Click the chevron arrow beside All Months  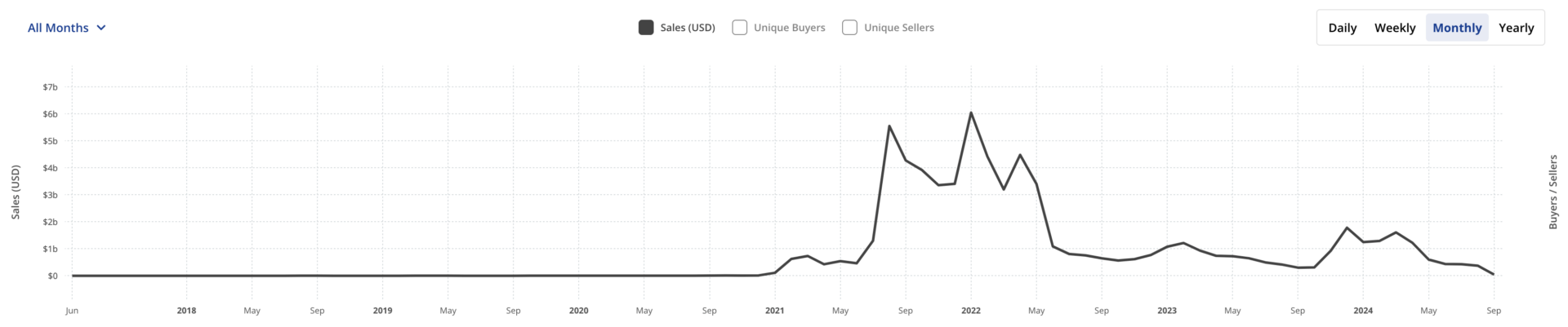[x=101, y=28]
